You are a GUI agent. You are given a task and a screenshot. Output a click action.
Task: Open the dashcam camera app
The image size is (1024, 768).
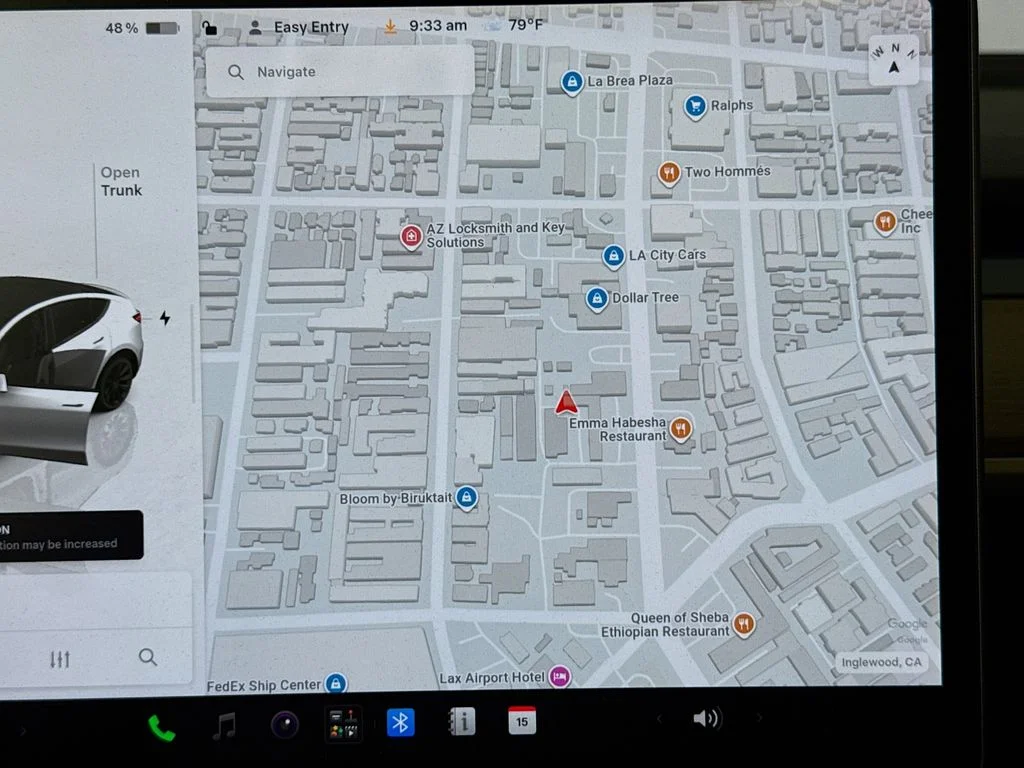coord(285,725)
